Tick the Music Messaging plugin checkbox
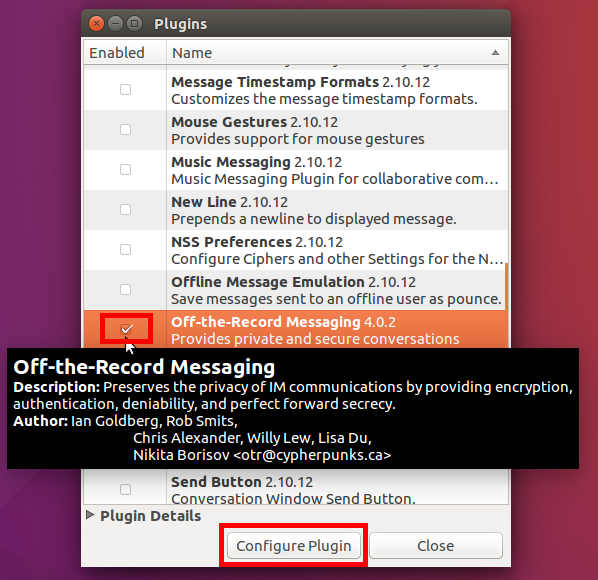This screenshot has height=580, width=598. click(125, 169)
